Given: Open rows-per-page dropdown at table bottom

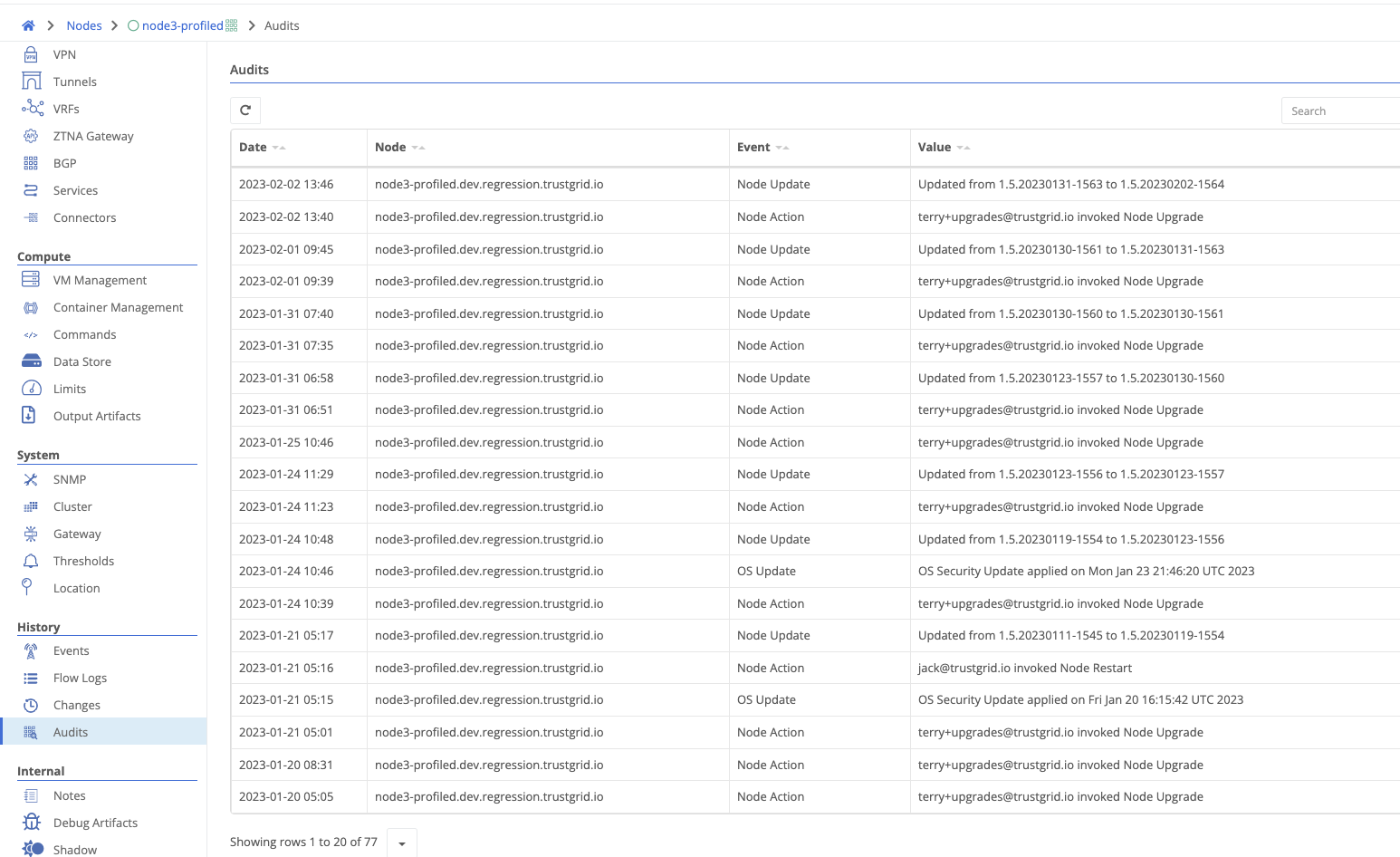Looking at the screenshot, I should point(402,843).
